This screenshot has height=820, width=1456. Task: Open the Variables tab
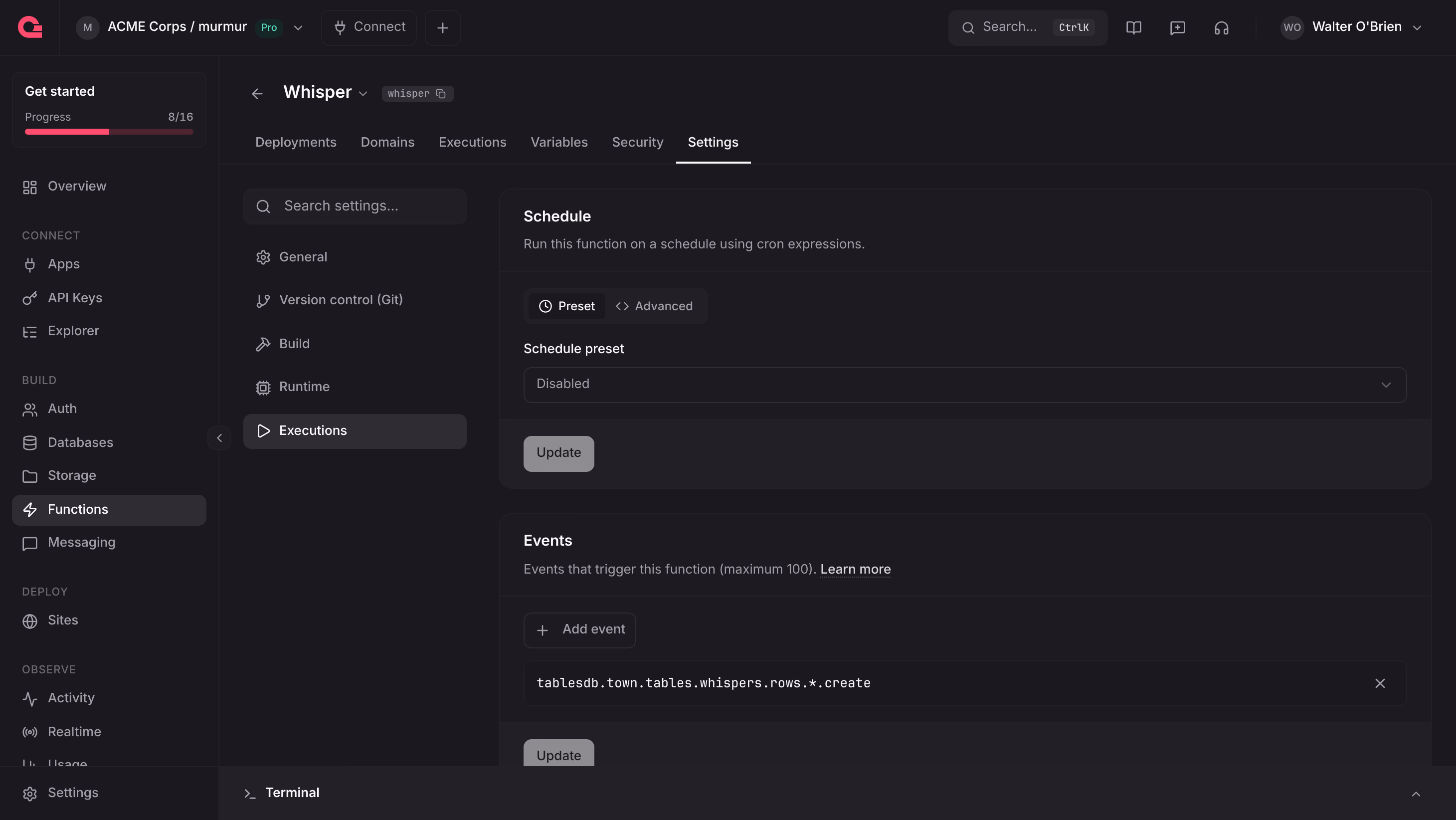pos(559,143)
